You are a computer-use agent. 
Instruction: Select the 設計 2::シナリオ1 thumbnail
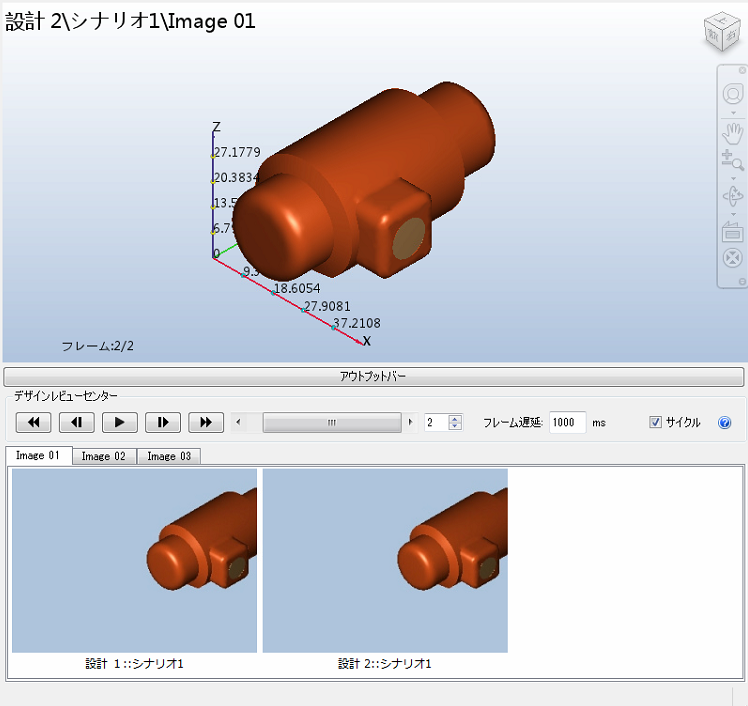coord(385,561)
